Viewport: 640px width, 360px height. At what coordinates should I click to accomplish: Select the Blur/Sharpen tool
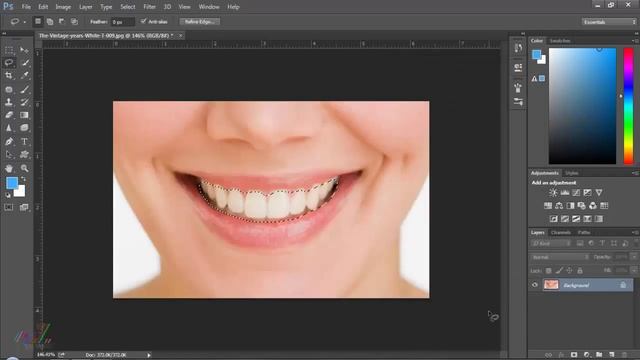(9, 128)
